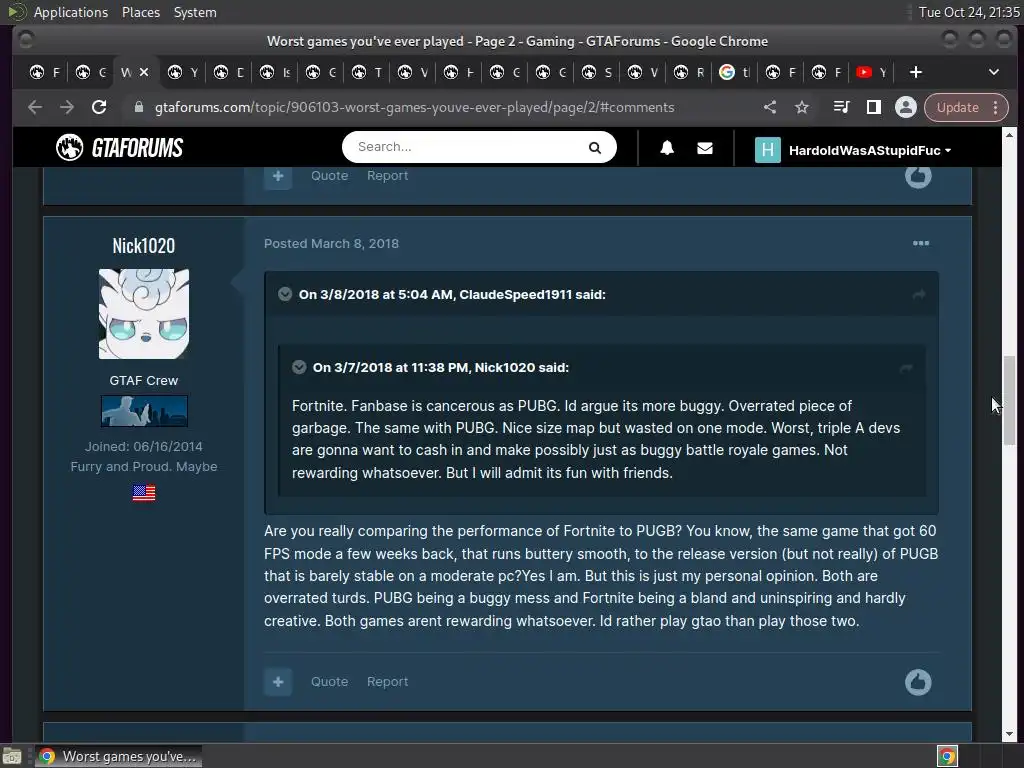Screen dimensions: 1024x768
Task: Collapse the ClaudeSpeed1911 quote
Action: pyautogui.click(x=285, y=294)
